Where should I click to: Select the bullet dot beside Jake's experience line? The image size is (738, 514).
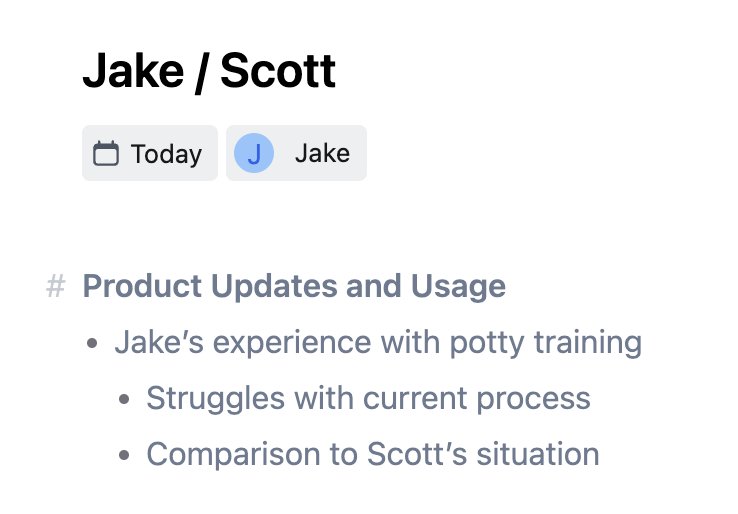(x=92, y=343)
